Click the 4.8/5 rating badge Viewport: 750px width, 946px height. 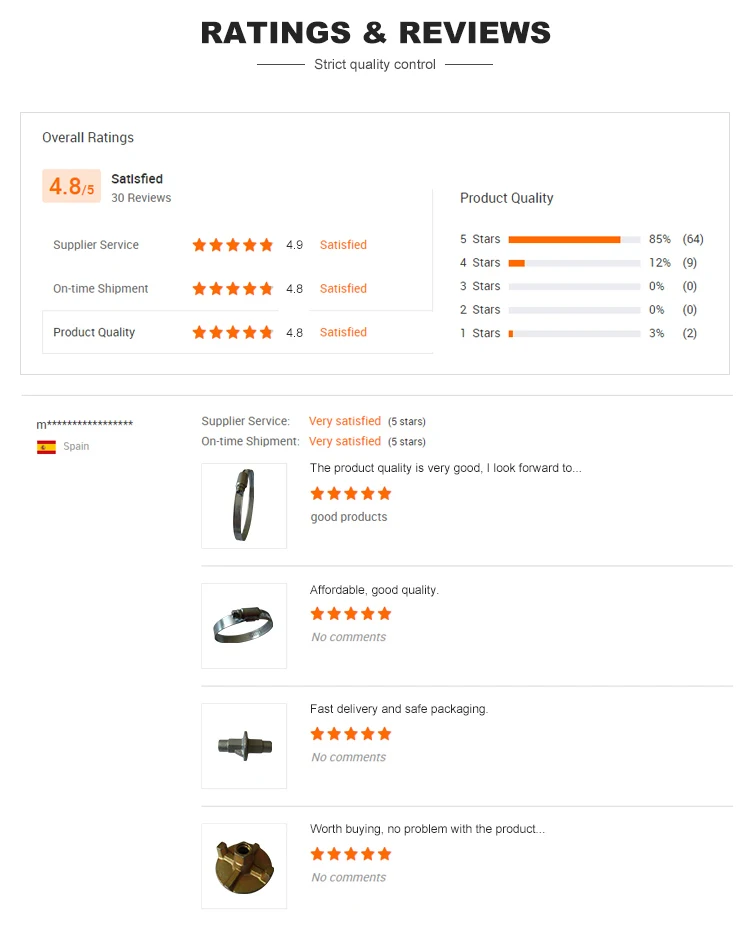pos(71,186)
